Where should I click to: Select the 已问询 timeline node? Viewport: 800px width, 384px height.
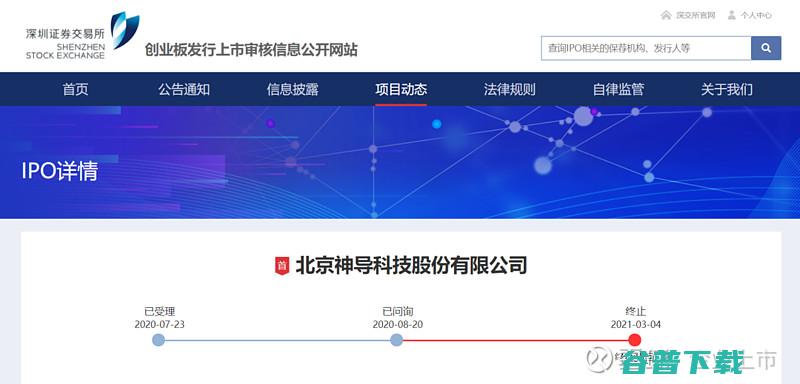pos(396,340)
